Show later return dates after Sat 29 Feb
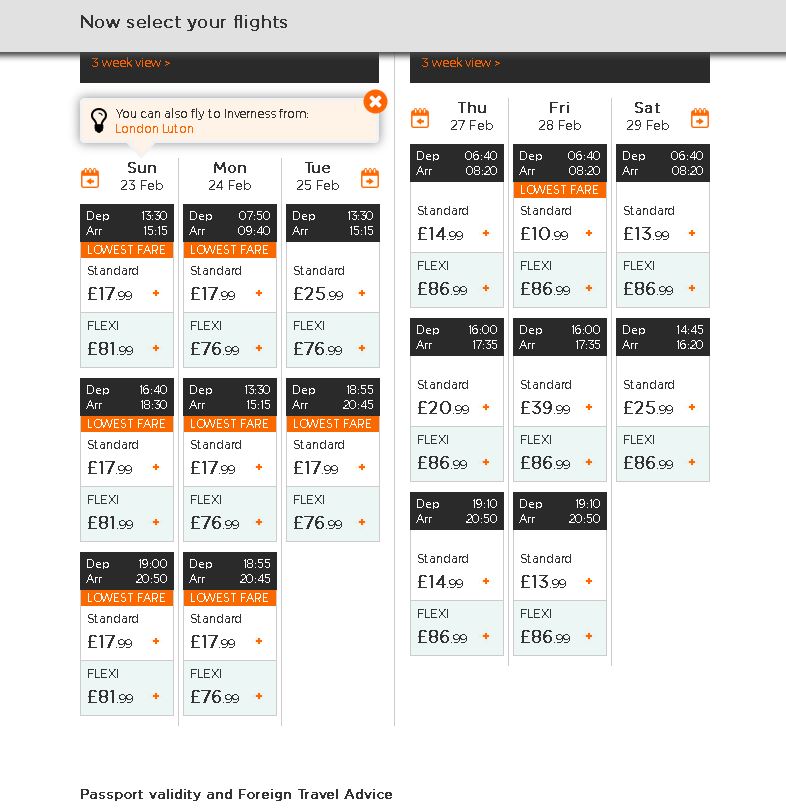Image resolution: width=786 pixels, height=808 pixels. pos(700,119)
